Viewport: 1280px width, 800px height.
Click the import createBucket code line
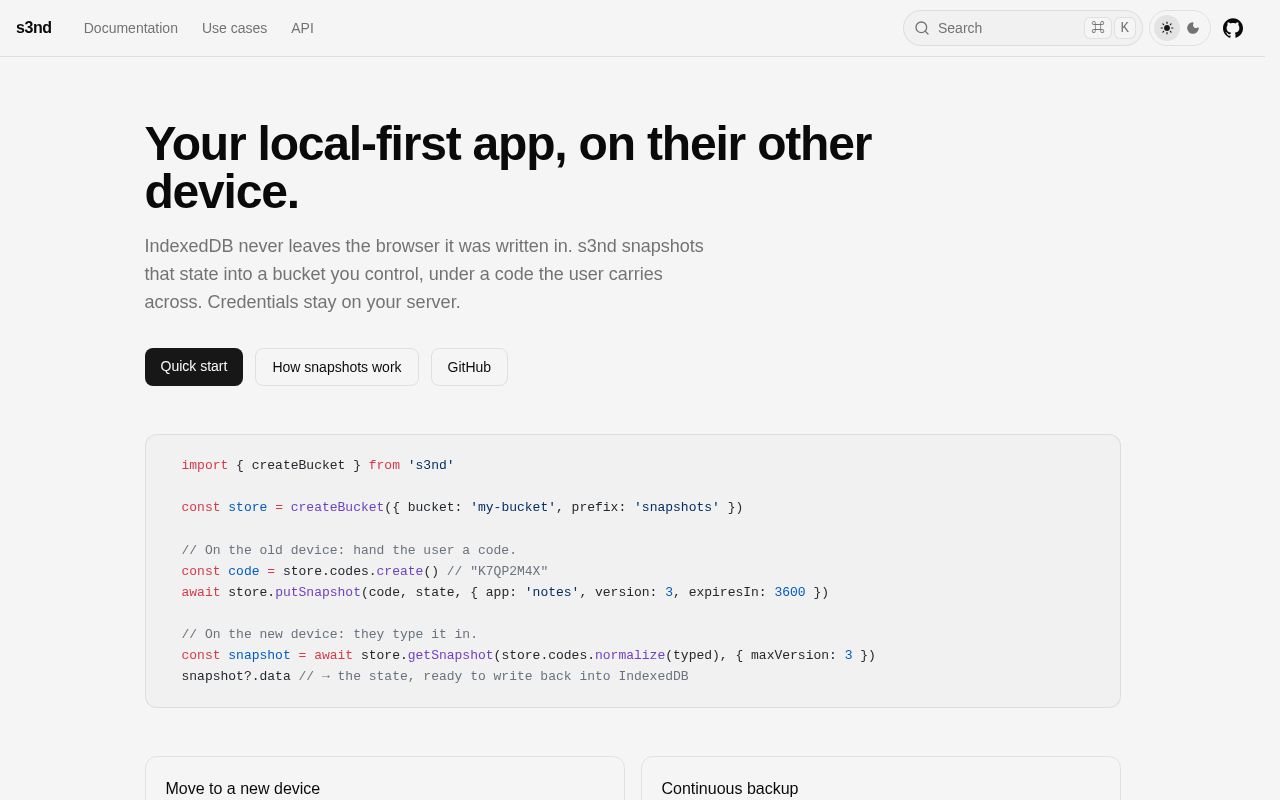[x=318, y=466]
